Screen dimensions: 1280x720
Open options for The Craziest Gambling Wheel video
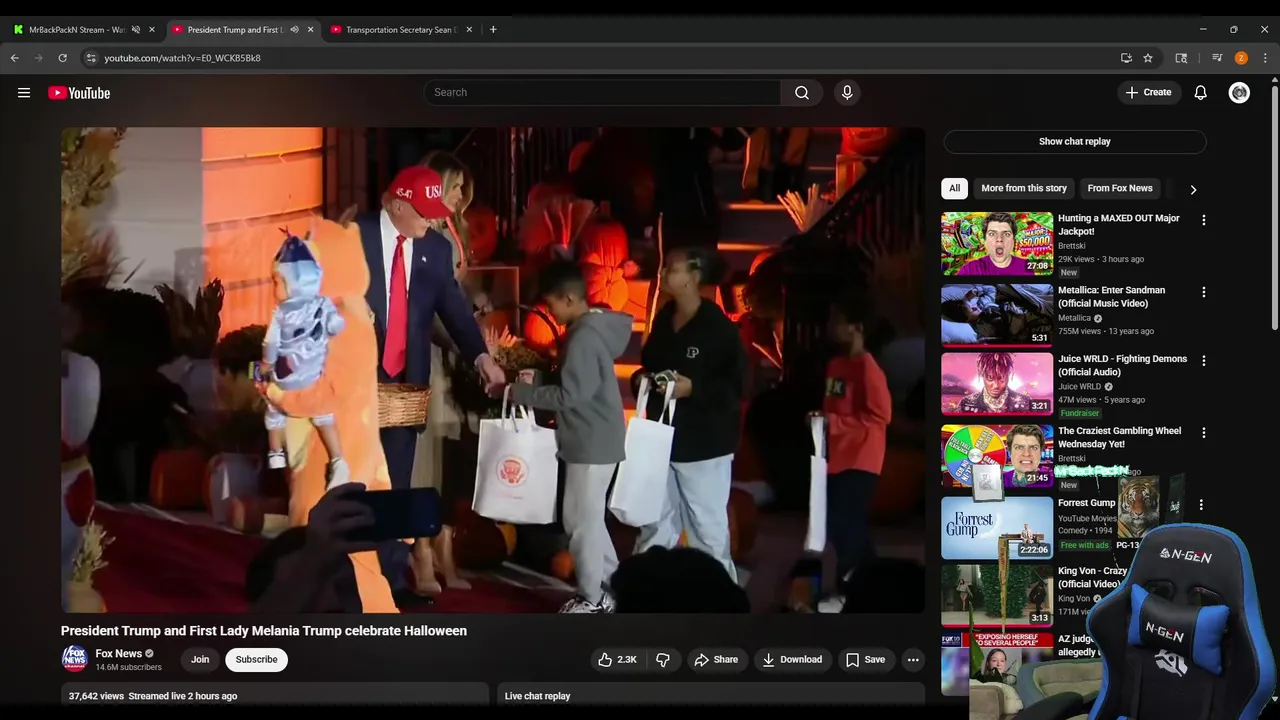pos(1204,433)
